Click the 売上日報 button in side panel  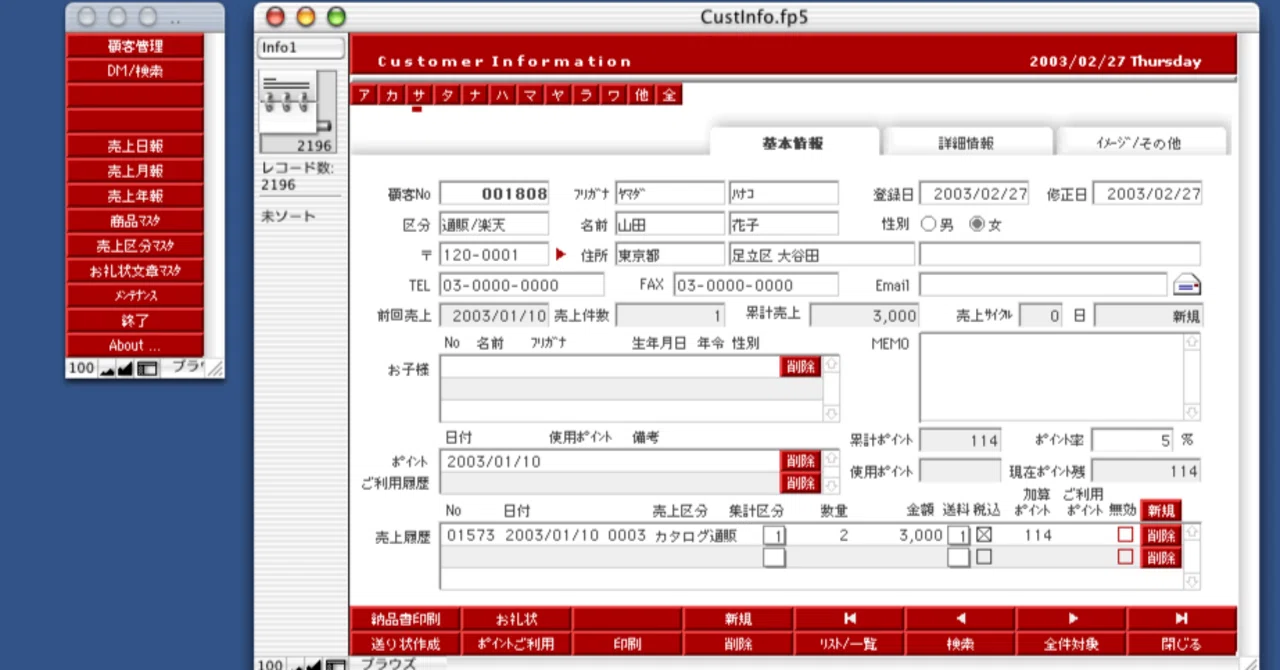pyautogui.click(x=135, y=146)
